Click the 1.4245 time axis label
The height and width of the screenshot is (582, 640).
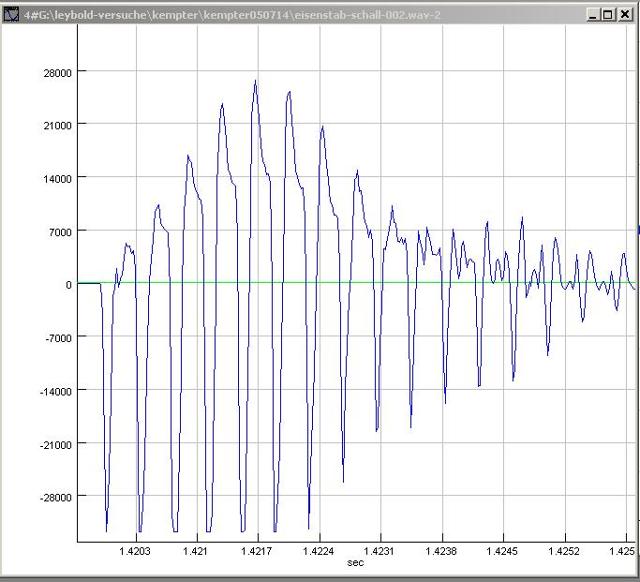click(x=502, y=551)
